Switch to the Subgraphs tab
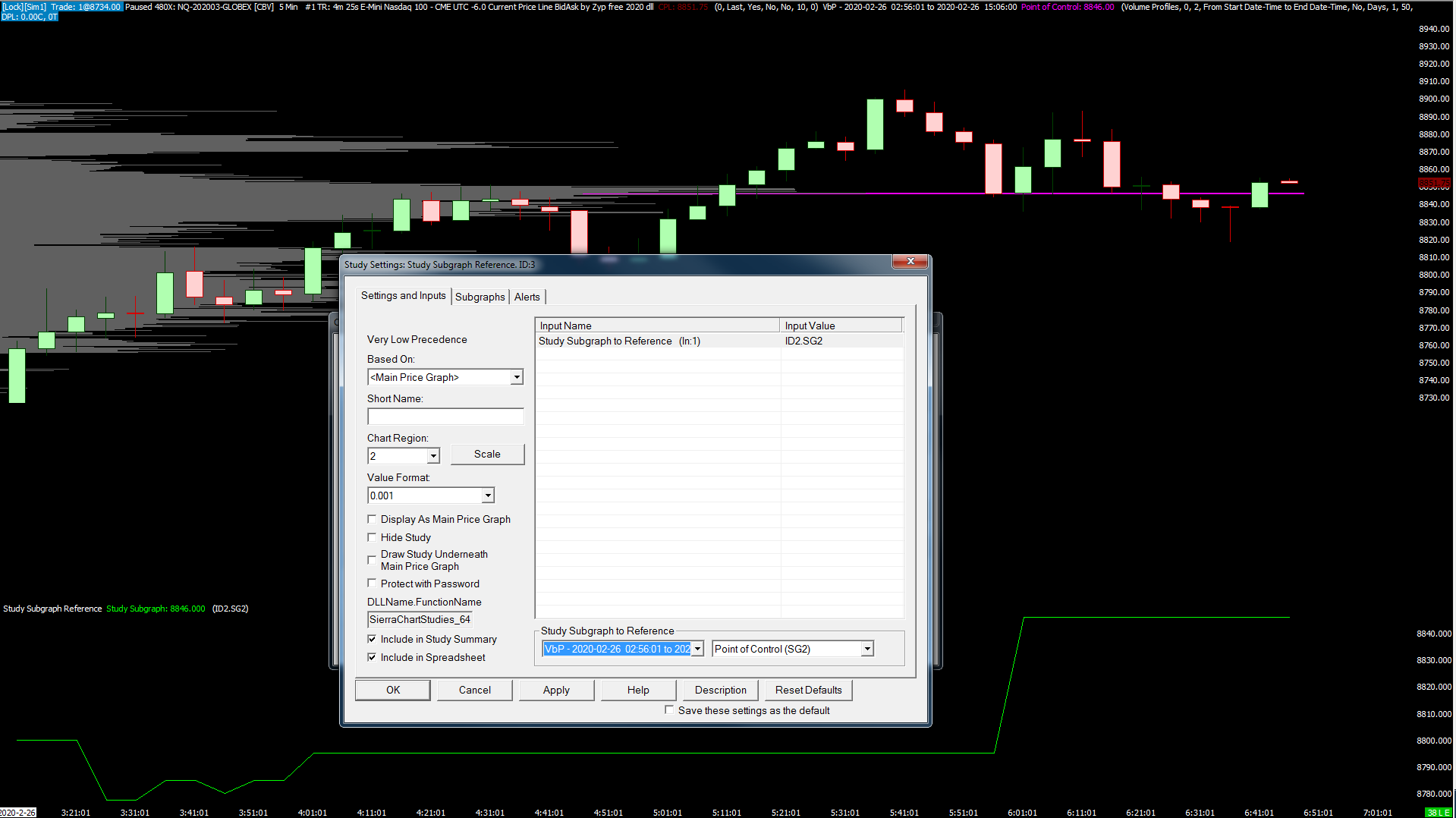 (480, 297)
